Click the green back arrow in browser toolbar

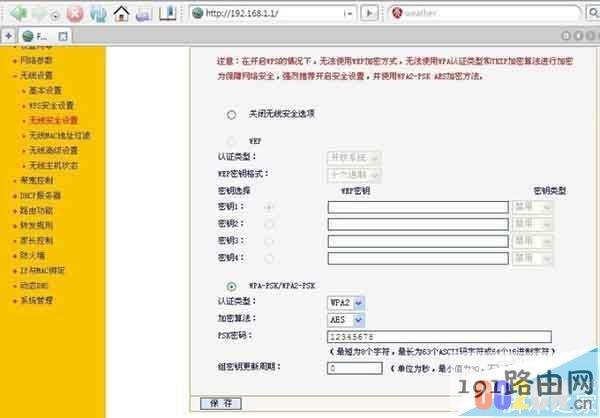pos(18,14)
